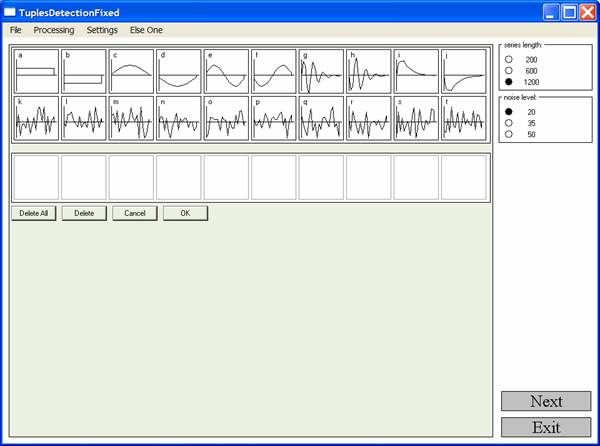Select waveform thumbnail labeled a
The width and height of the screenshot is (600, 446).
tap(36, 71)
